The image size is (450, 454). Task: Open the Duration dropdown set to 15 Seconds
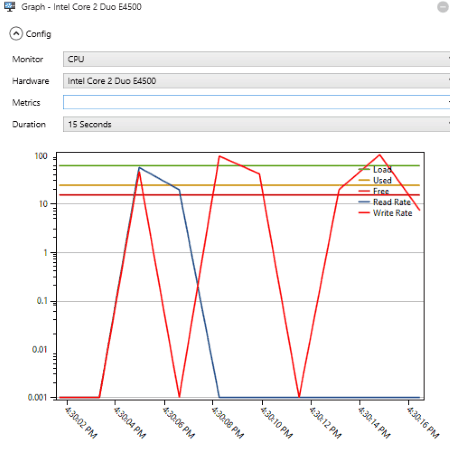tap(256, 124)
